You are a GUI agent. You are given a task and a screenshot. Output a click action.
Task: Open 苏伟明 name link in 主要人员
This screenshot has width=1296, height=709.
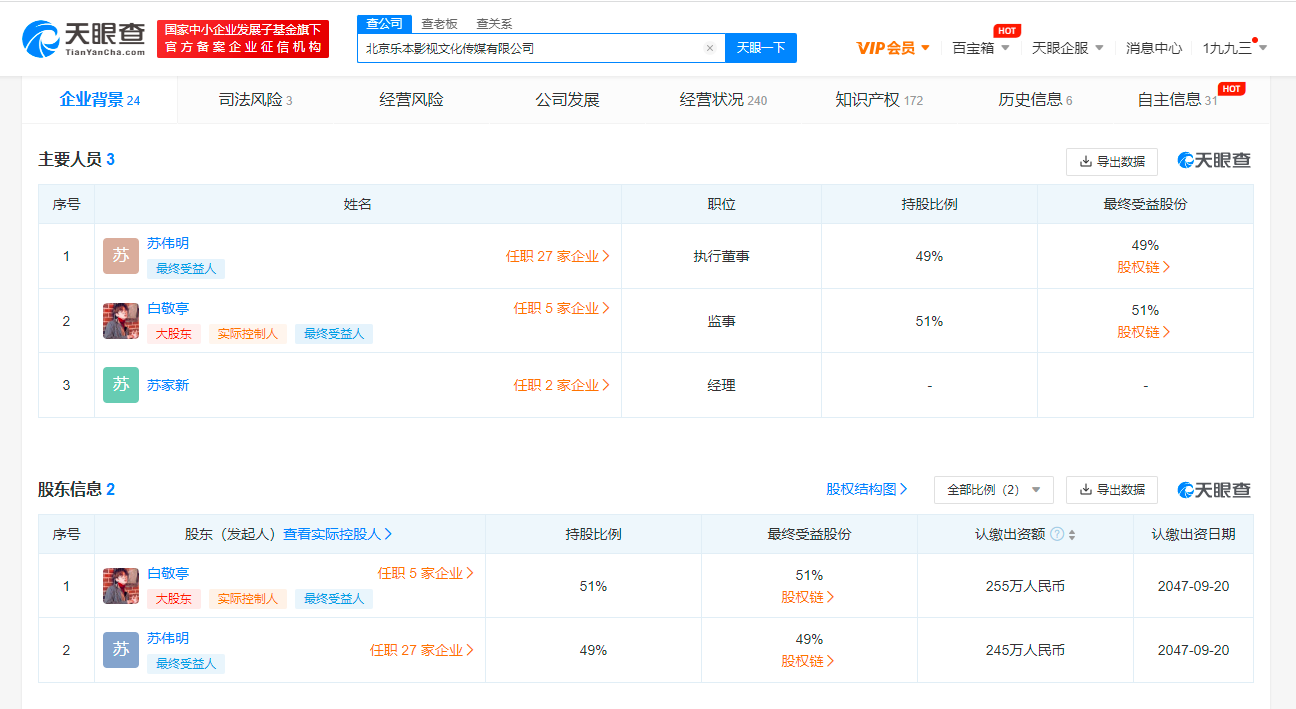[168, 243]
